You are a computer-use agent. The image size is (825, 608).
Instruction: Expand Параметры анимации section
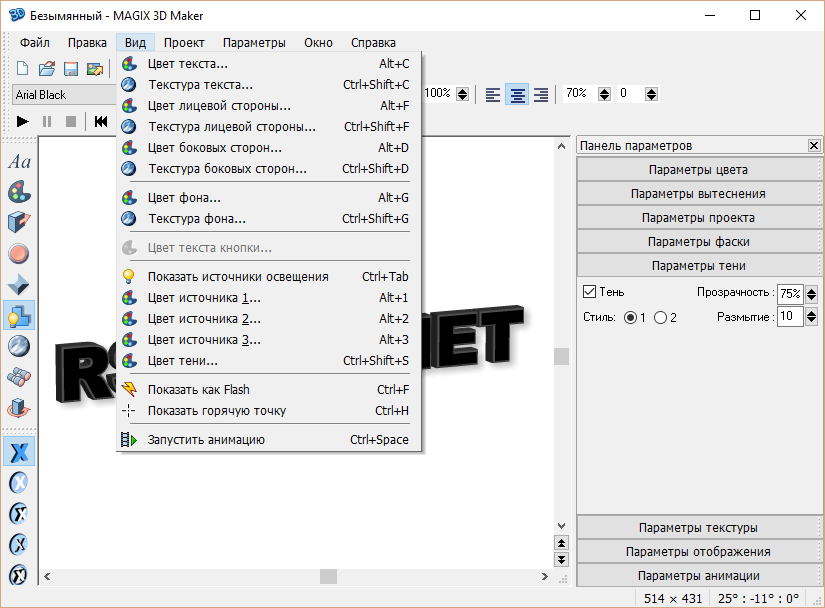698,575
